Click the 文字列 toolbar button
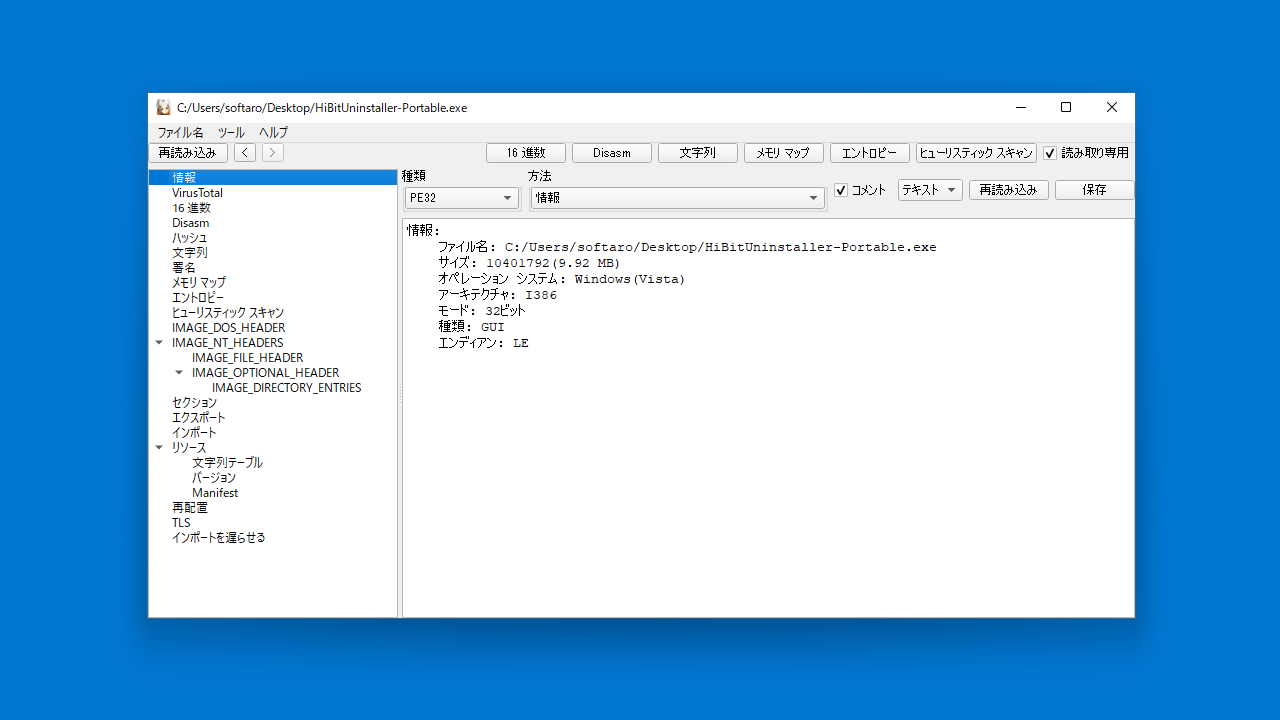This screenshot has width=1280, height=720. click(698, 153)
